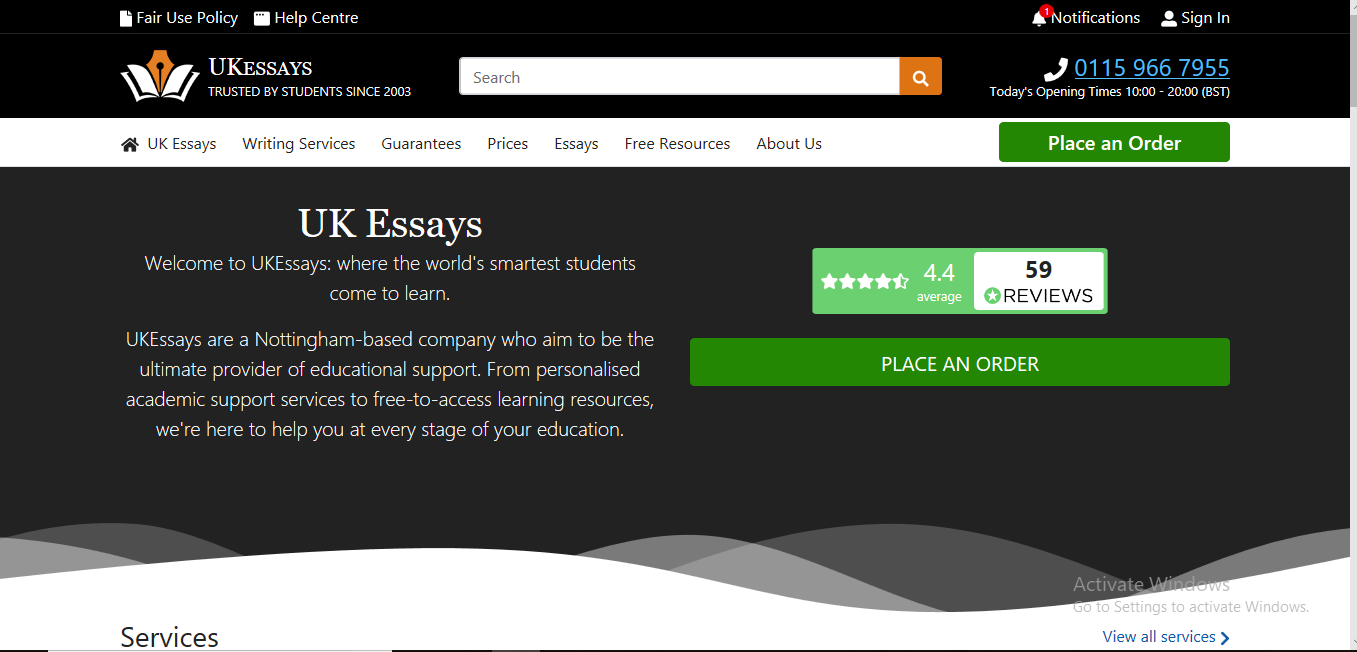Click the orange search magnifier button

[x=920, y=77]
